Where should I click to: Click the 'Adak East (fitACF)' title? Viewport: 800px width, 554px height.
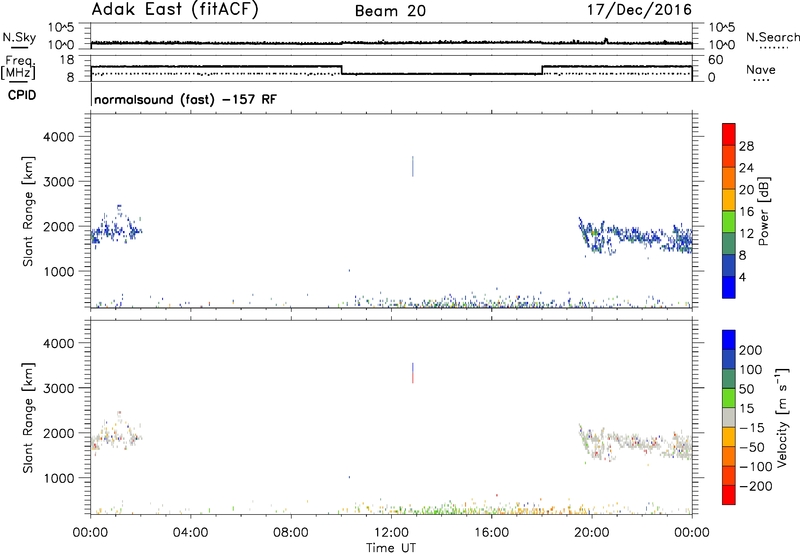click(174, 10)
